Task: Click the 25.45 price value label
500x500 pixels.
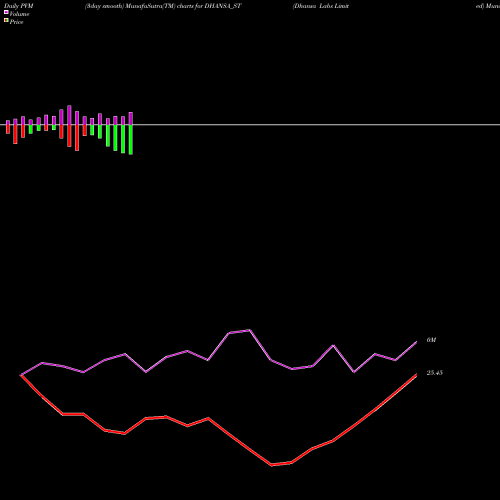Action: click(x=435, y=373)
